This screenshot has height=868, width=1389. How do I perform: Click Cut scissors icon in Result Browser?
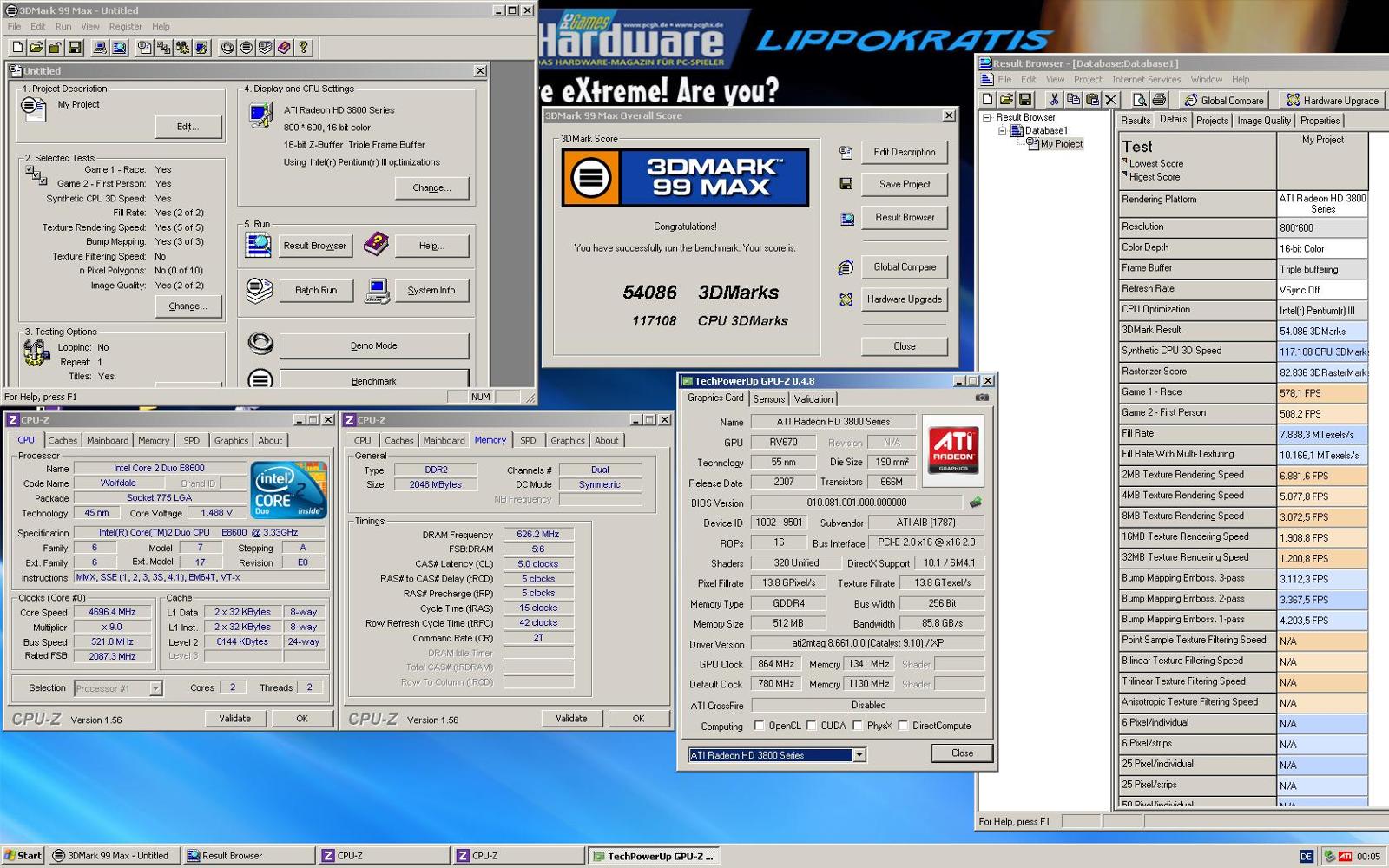[1054, 100]
